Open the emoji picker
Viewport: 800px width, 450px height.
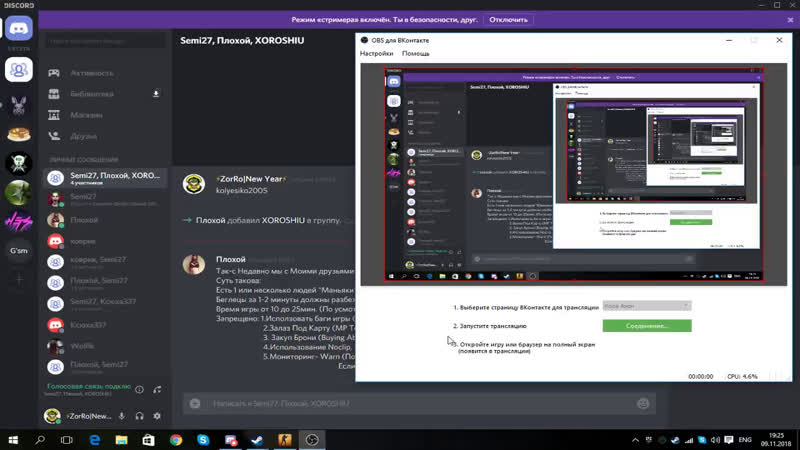pyautogui.click(x=643, y=404)
